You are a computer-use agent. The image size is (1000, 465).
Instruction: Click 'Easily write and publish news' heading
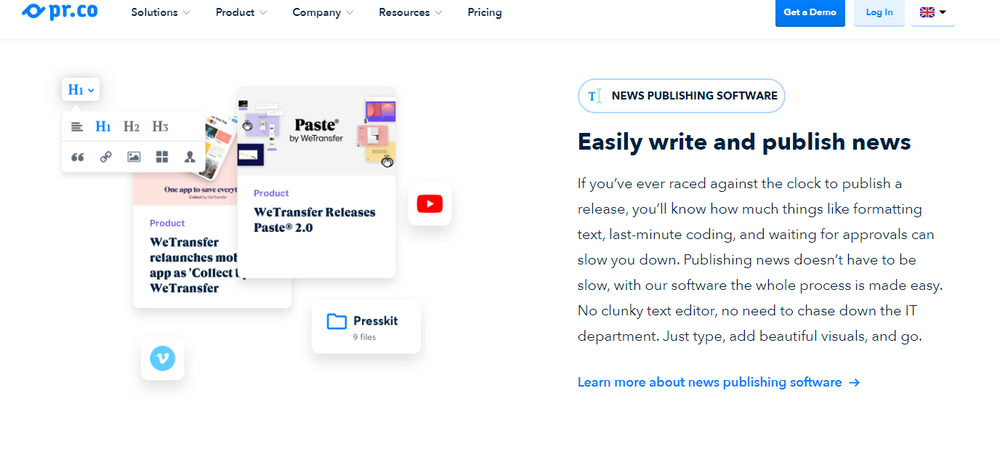(744, 142)
